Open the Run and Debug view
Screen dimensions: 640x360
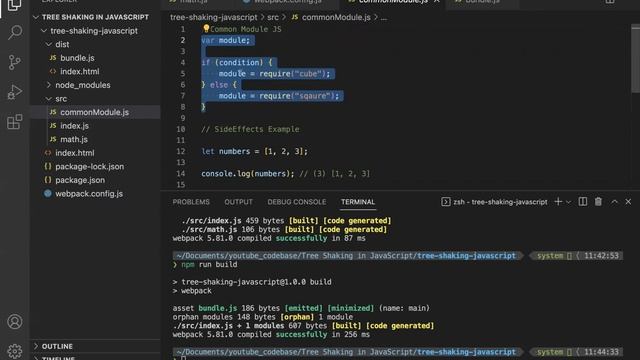point(15,92)
